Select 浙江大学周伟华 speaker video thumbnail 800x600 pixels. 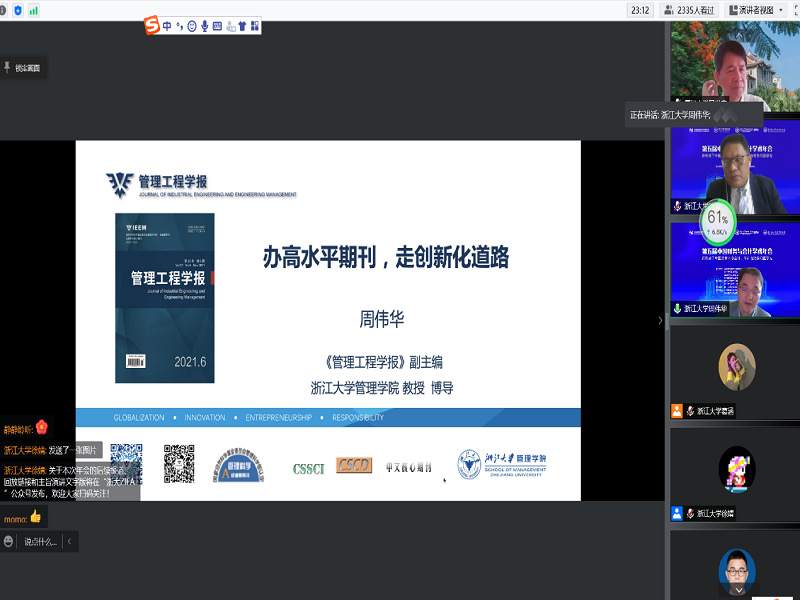coord(734,281)
